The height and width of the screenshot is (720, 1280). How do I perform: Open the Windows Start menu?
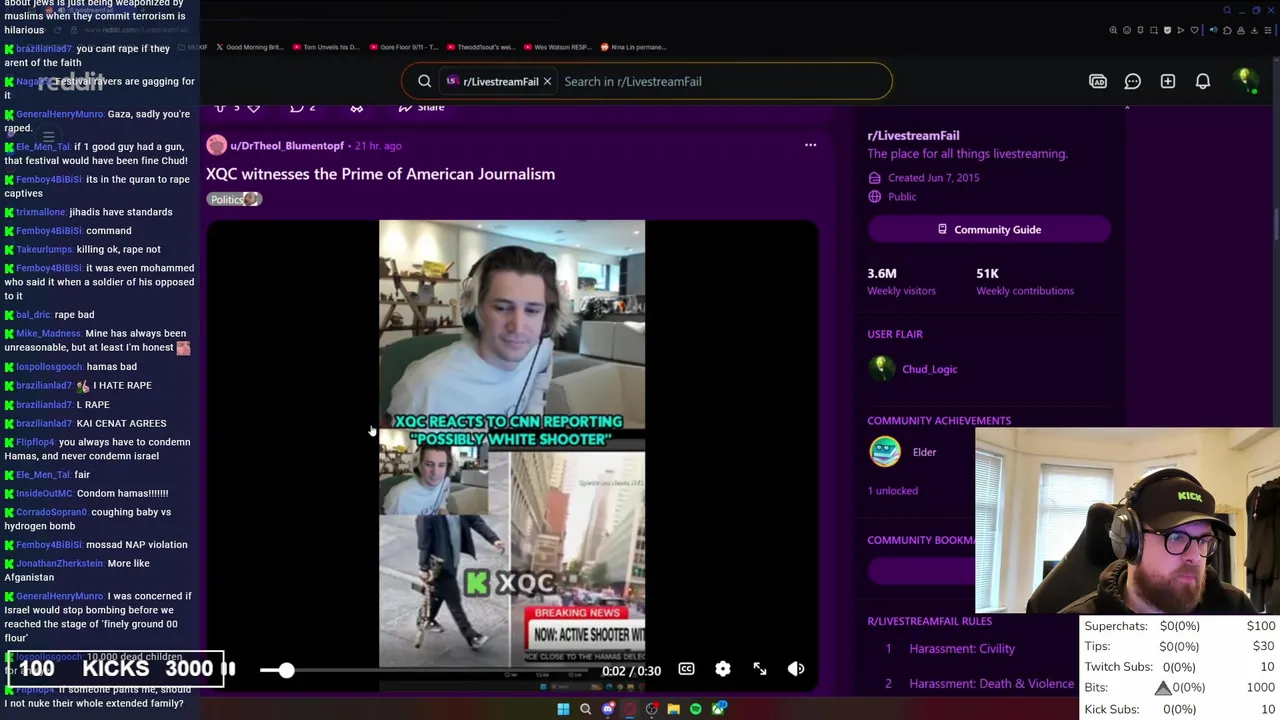(563, 709)
